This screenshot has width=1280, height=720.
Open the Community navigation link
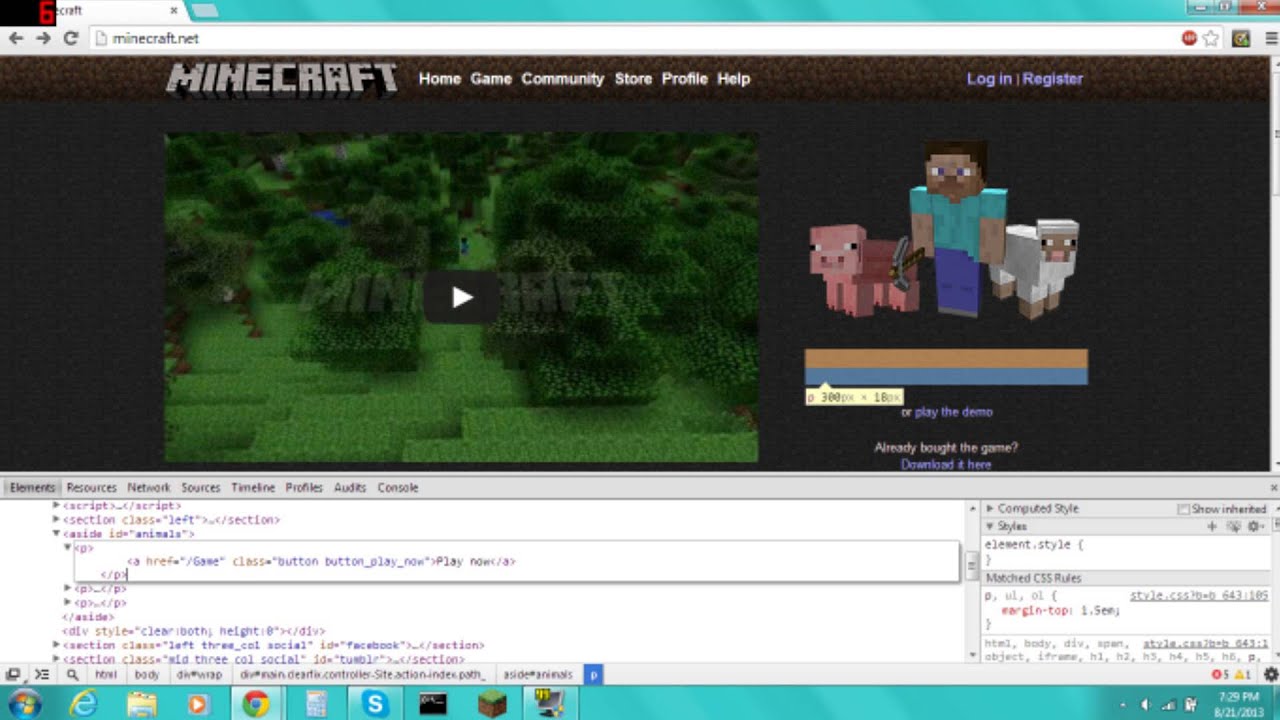click(563, 79)
